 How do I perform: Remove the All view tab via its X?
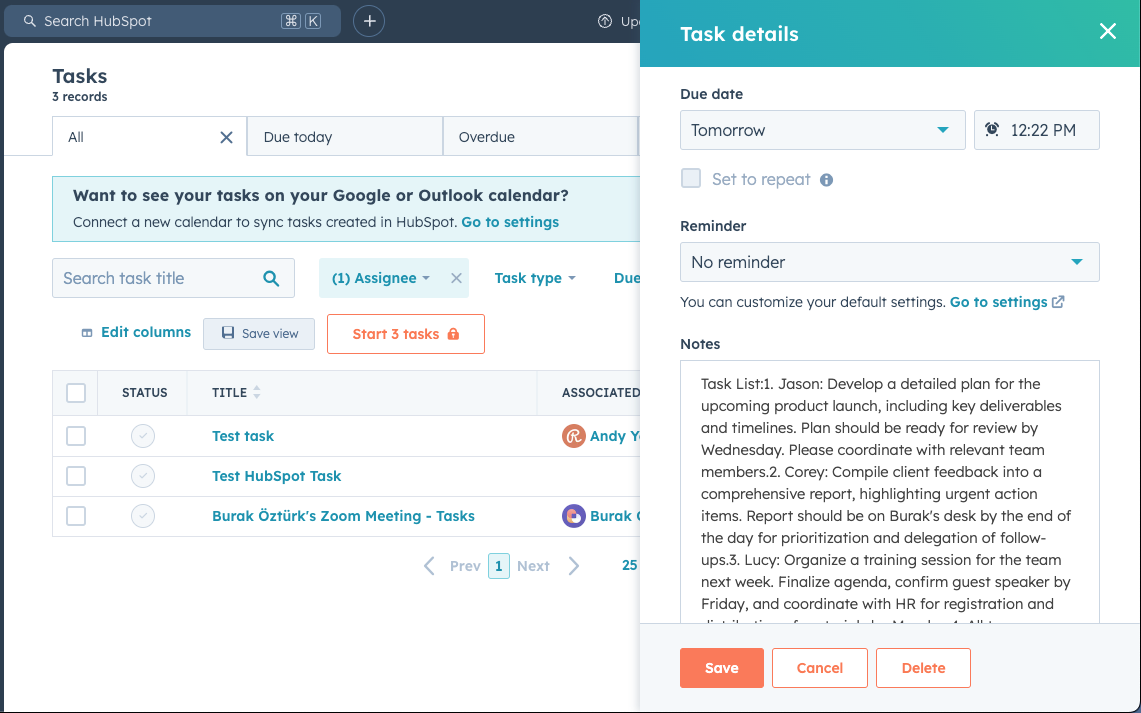click(x=226, y=138)
